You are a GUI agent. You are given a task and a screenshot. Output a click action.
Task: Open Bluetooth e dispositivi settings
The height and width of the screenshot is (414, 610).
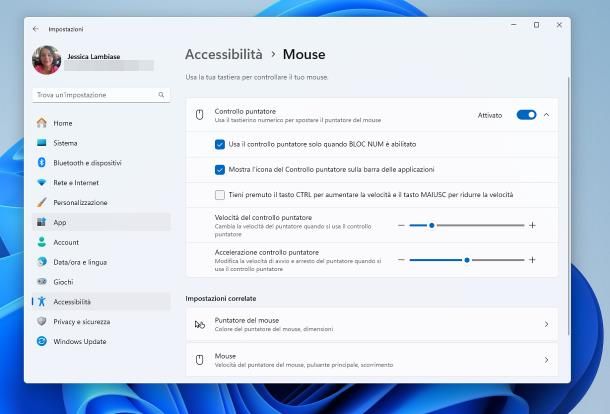(x=101, y=163)
